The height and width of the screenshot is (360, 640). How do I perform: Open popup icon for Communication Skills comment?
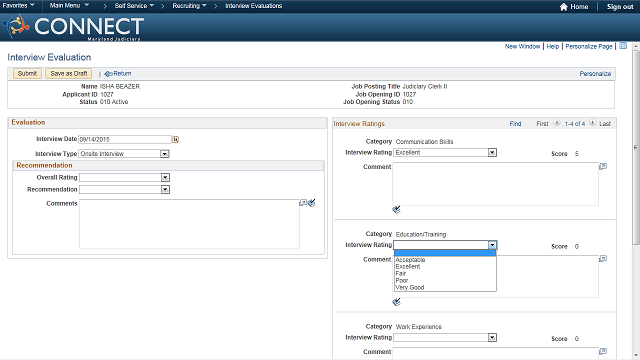(603, 167)
